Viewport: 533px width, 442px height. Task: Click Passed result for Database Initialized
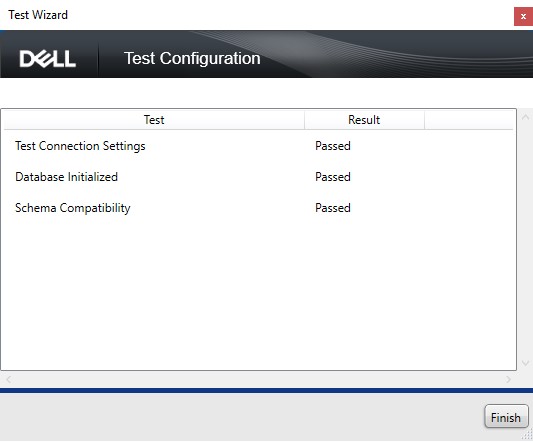[333, 177]
